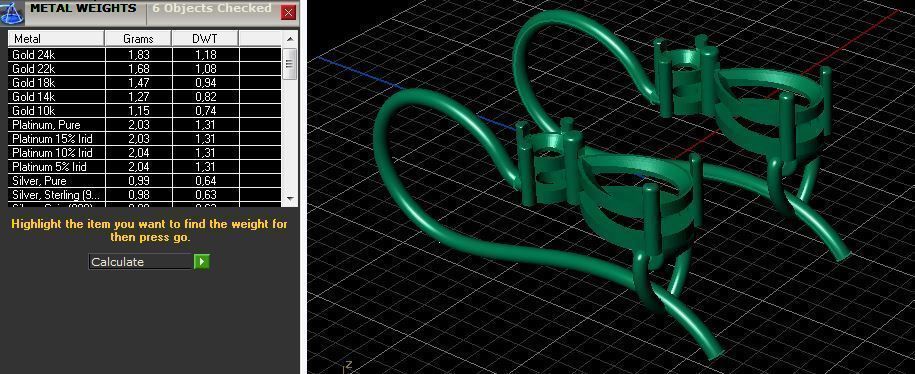
Task: Select the Silver, Pure row
Action: point(145,180)
